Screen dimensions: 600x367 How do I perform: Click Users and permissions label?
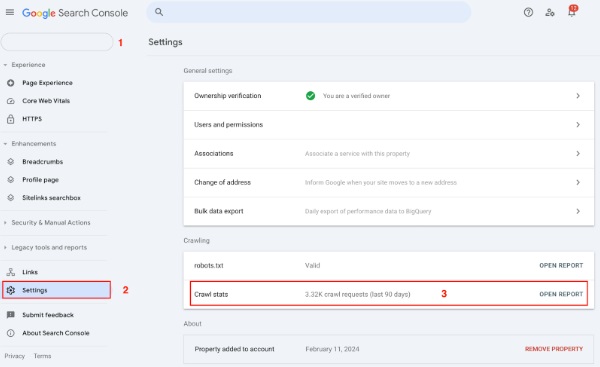[x=228, y=125]
